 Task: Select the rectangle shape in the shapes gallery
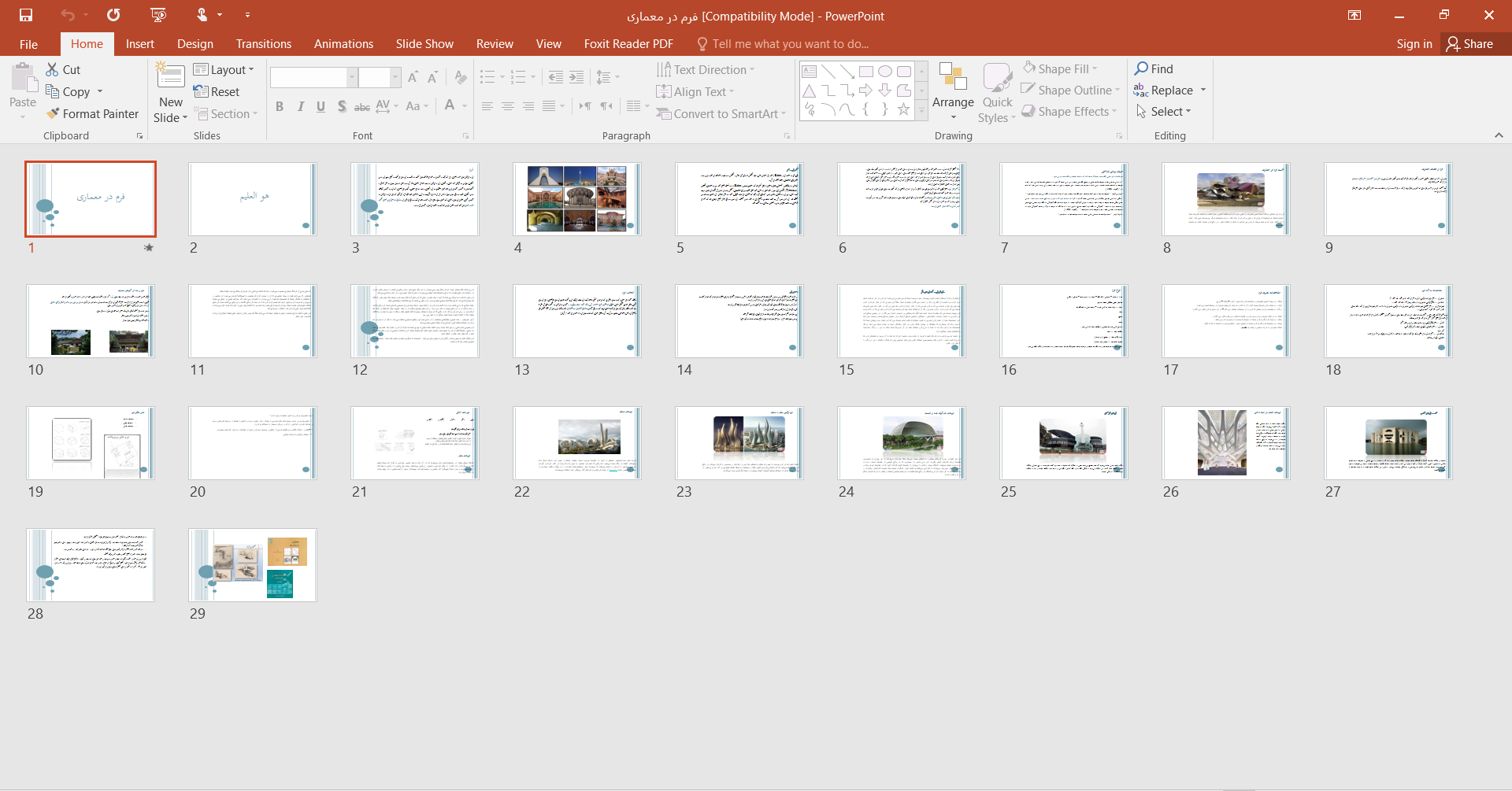click(865, 72)
